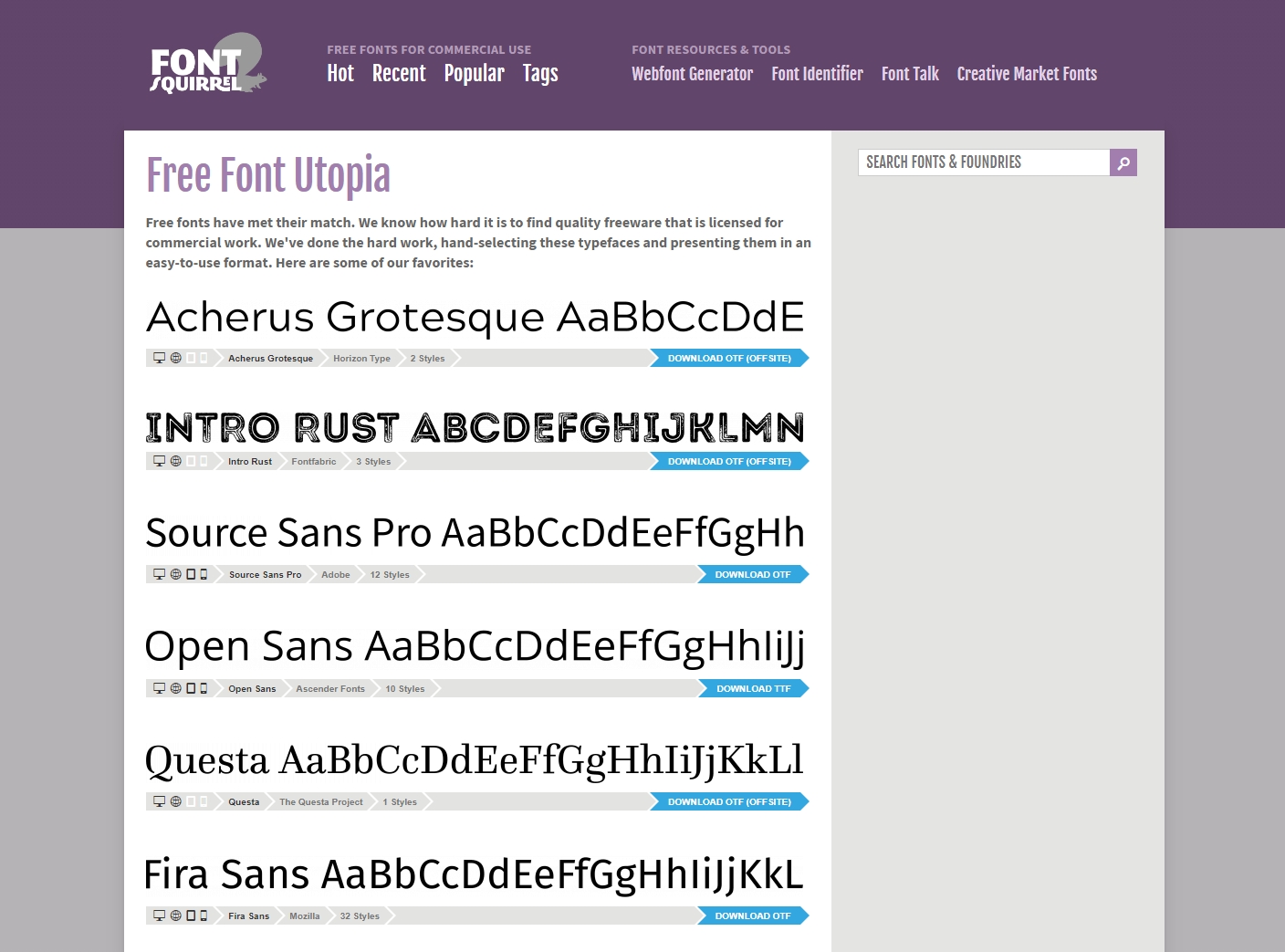Click web globe icon in Acherus Grotesque row
Viewport: 1285px width, 952px height.
[x=176, y=358]
